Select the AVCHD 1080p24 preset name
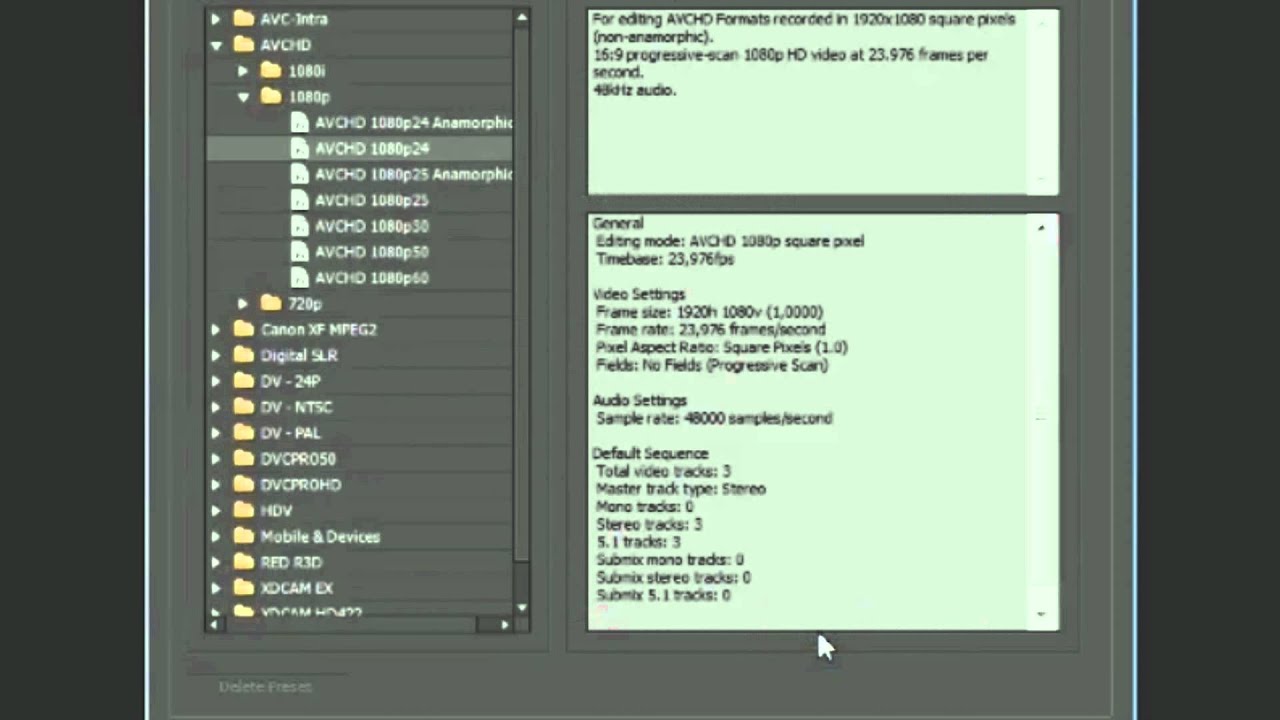1280x720 pixels. click(372, 149)
